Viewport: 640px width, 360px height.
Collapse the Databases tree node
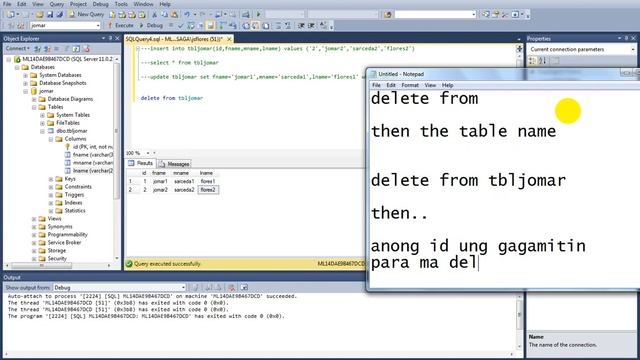(17, 67)
